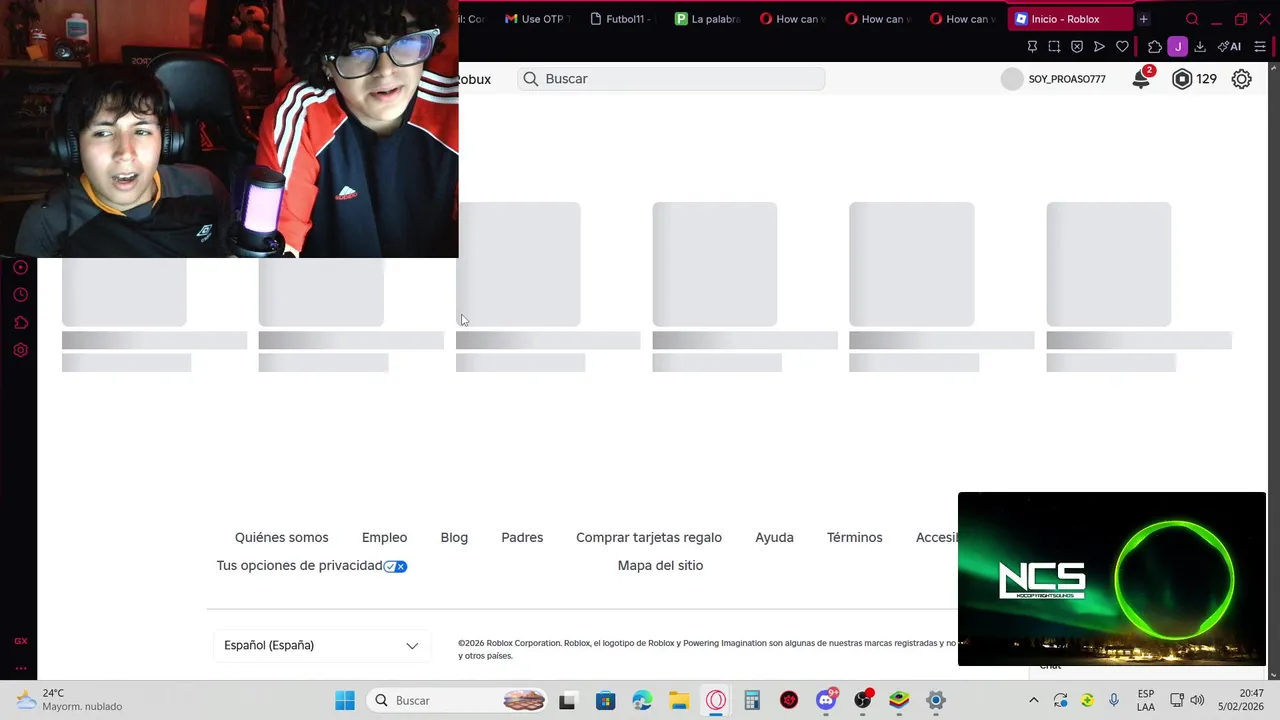Open the play arrow toolbar icon
Image resolution: width=1280 pixels, height=720 pixels.
1099,47
